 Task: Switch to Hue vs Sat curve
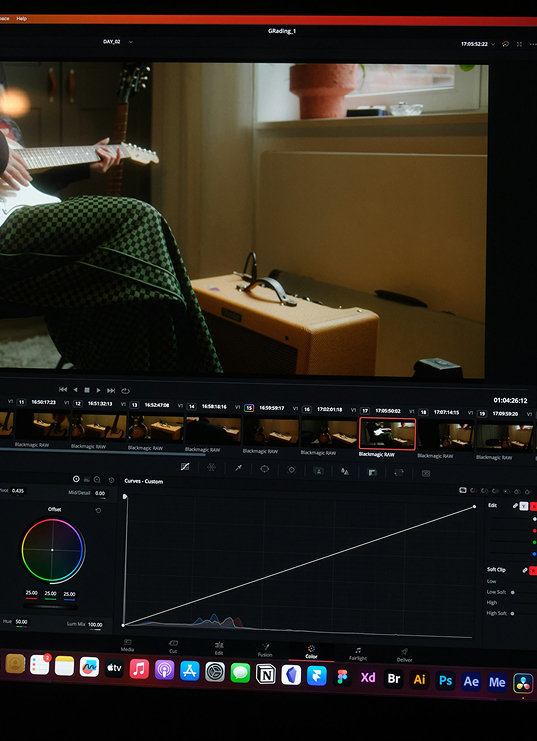pos(485,491)
